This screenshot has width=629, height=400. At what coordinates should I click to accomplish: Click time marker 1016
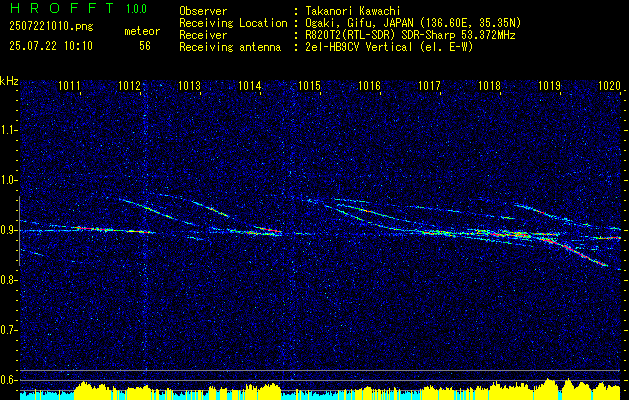click(369, 85)
